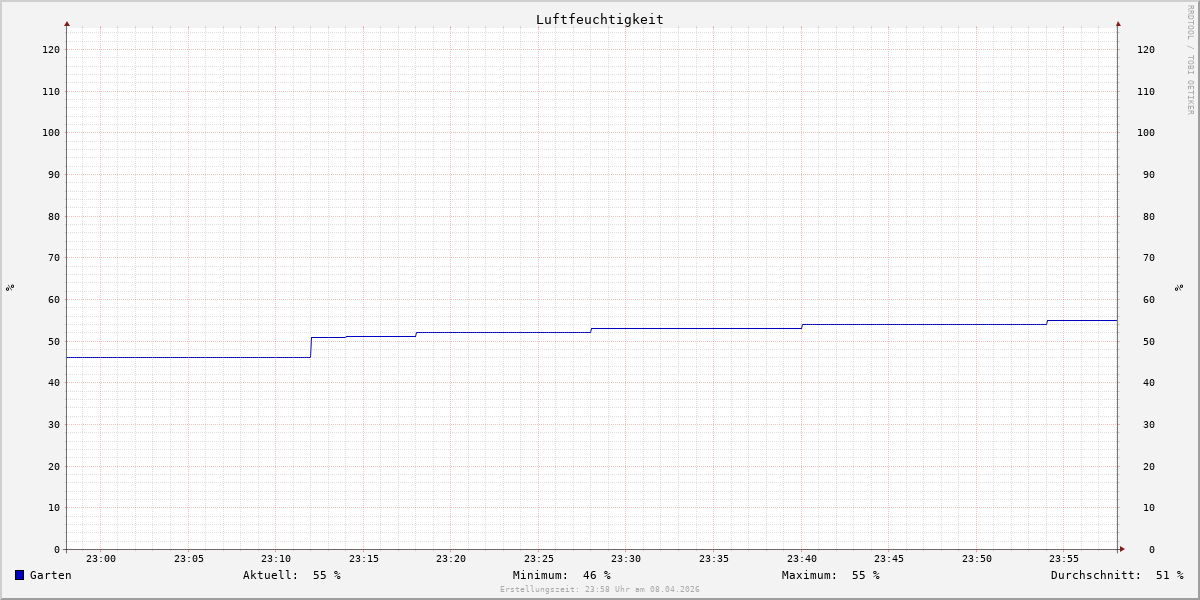Screen dimensions: 1200x600
Task: Select the Durchschnitt: 51 % value
Action: coord(1117,575)
